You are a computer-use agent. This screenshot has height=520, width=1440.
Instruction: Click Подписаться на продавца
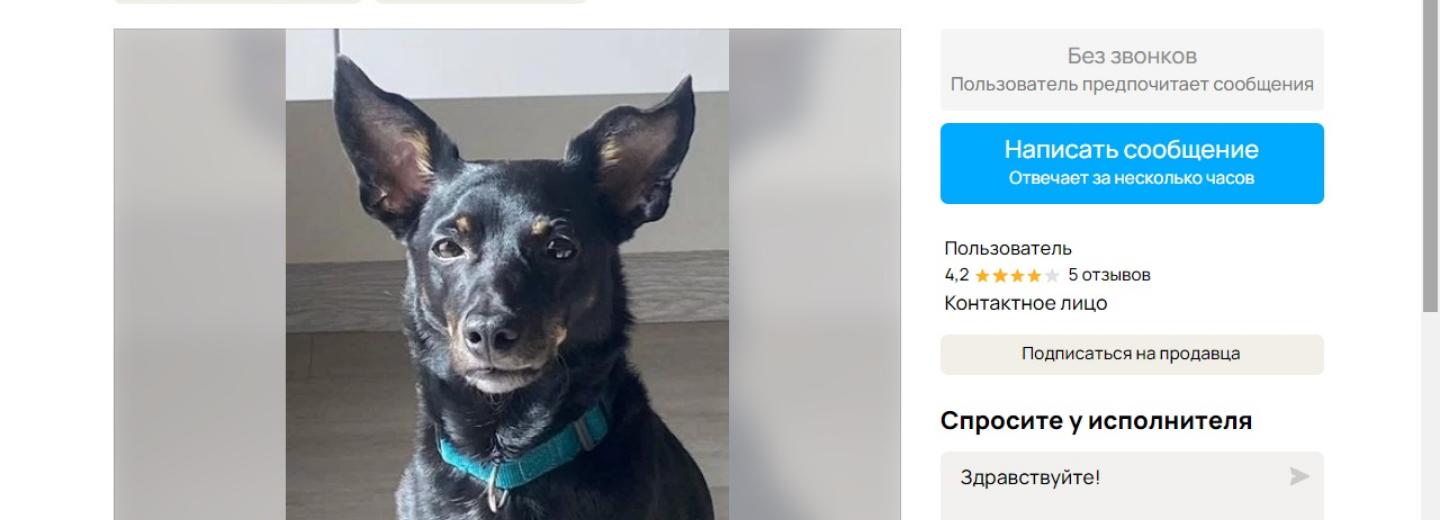[x=1132, y=354]
